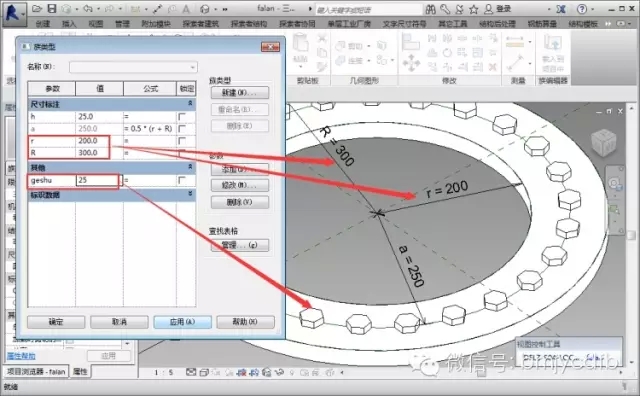The height and width of the screenshot is (396, 640).
Task: Click the 属性帮助 link
Action: [x=21, y=356]
